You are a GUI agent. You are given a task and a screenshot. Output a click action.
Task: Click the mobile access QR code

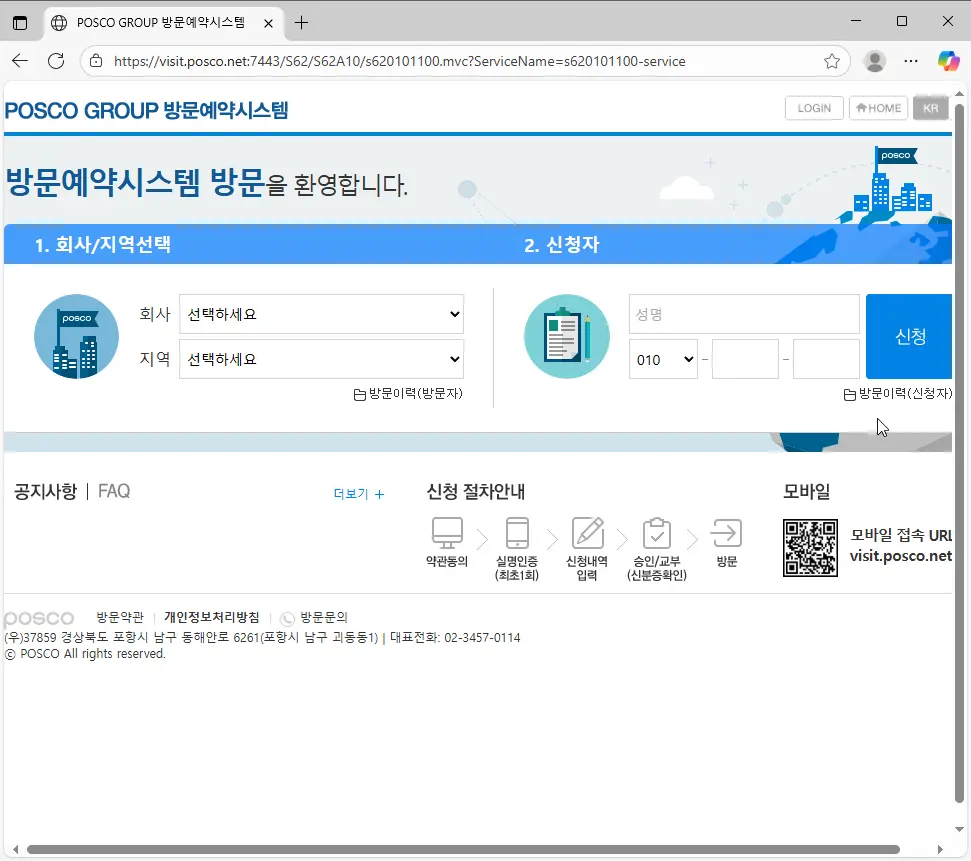810,546
